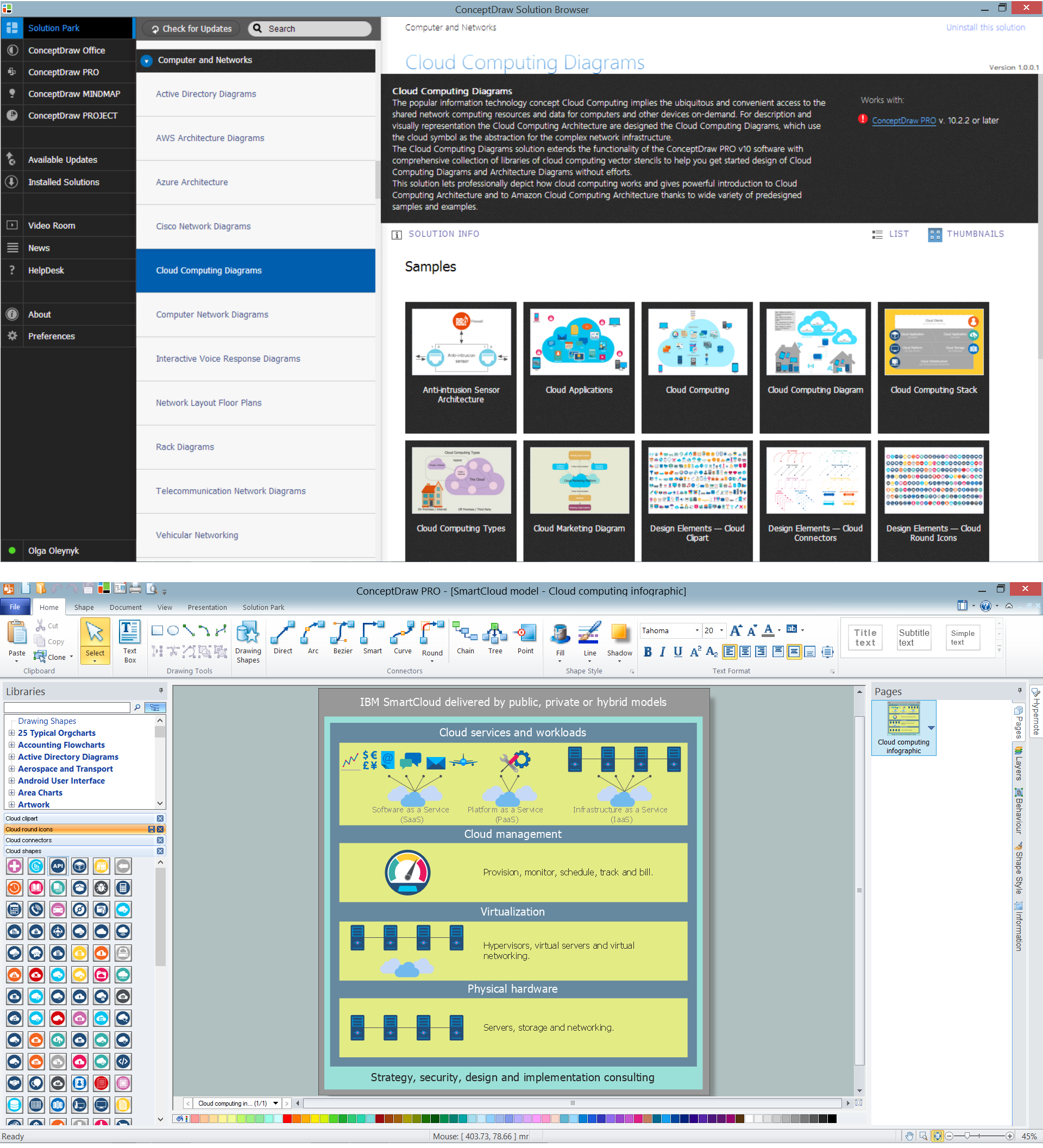The width and height of the screenshot is (1043, 1148).
Task: Pick the black swatch in color palette
Action: point(832,1119)
